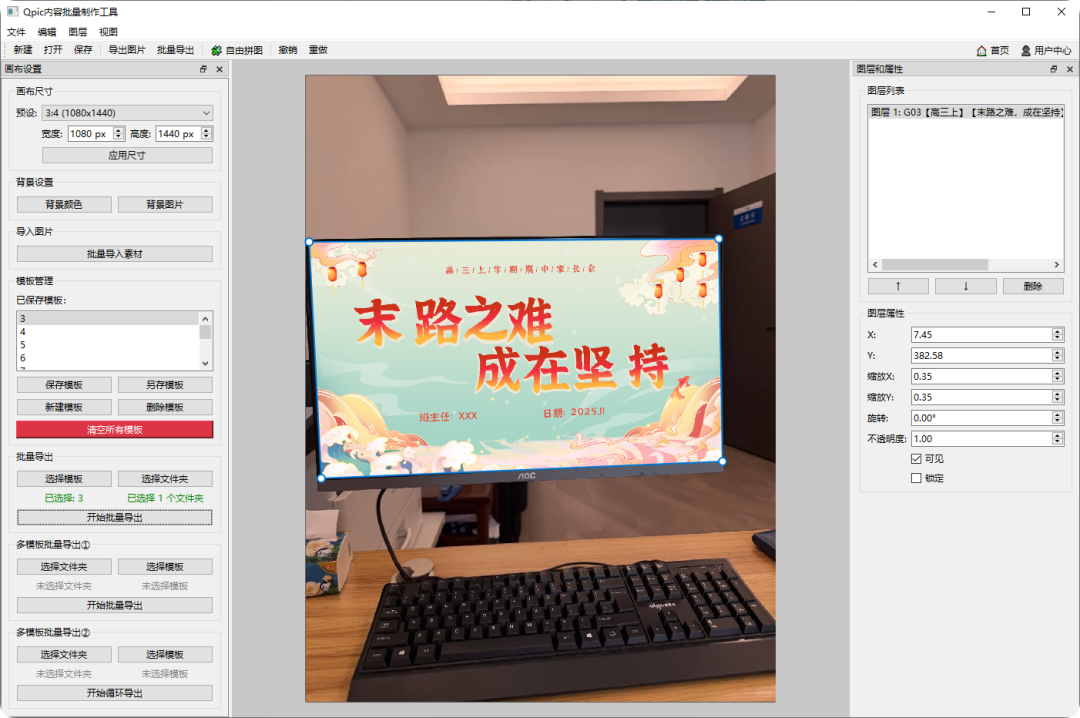This screenshot has width=1080, height=718.
Task: Open the 背景颜色 background color picker
Action: (x=65, y=204)
